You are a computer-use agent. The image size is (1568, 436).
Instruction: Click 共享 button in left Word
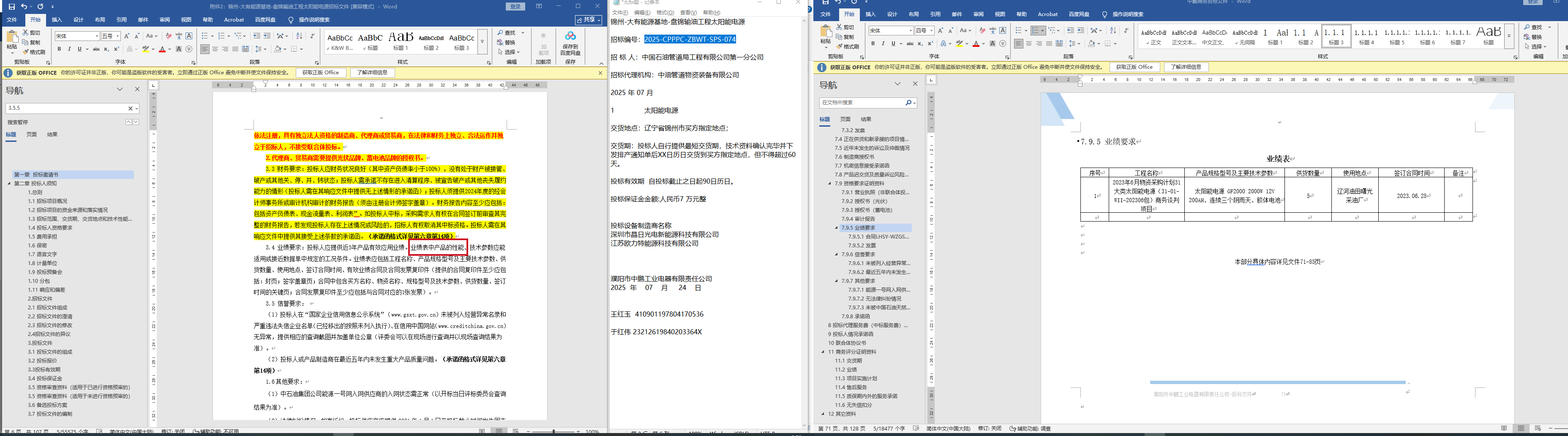point(589,19)
